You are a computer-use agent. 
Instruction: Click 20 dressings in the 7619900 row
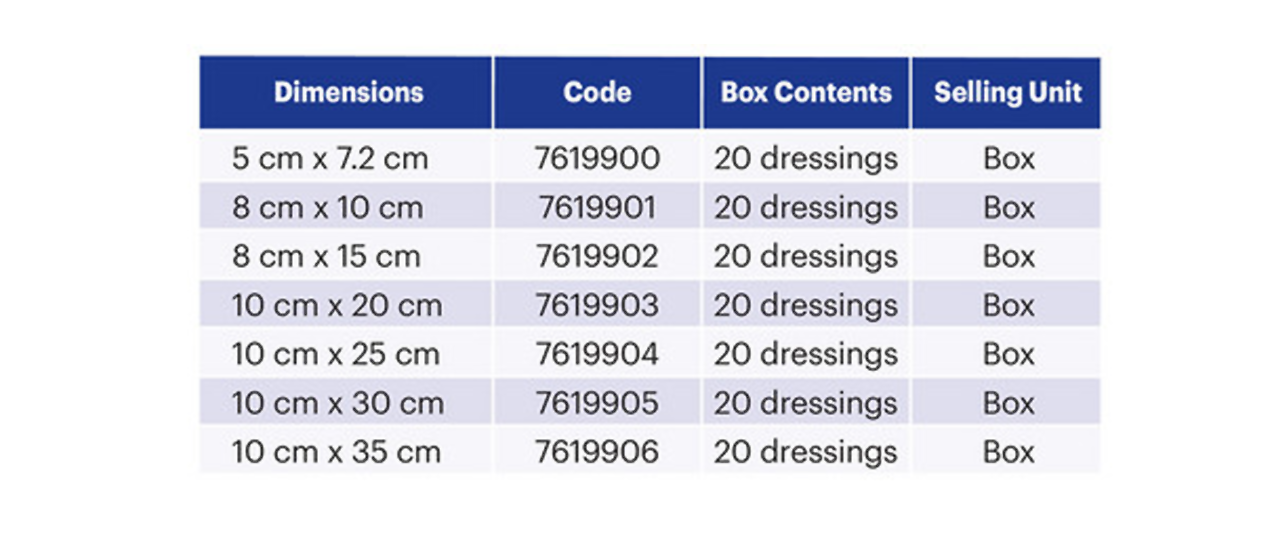(x=806, y=159)
